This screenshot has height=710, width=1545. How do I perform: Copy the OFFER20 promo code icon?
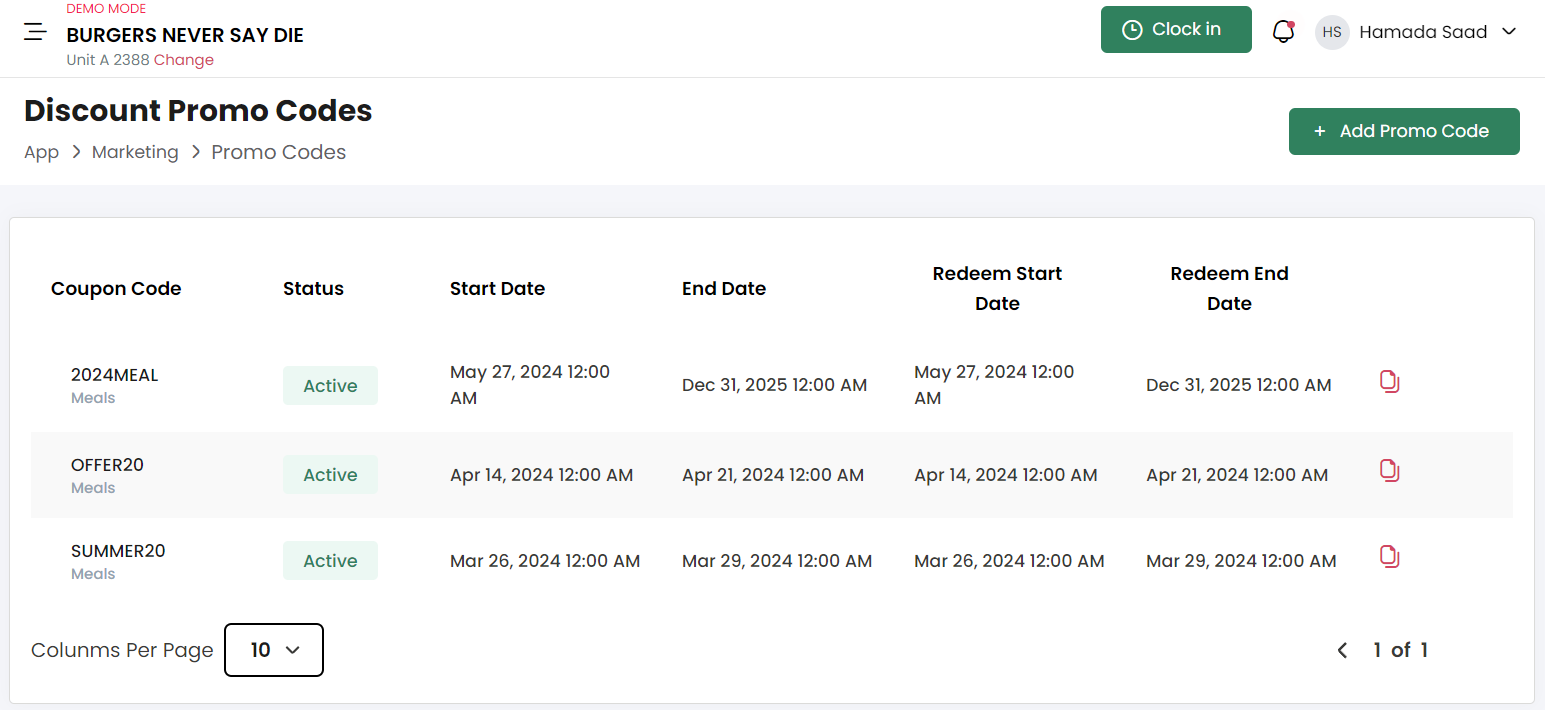[x=1389, y=470]
